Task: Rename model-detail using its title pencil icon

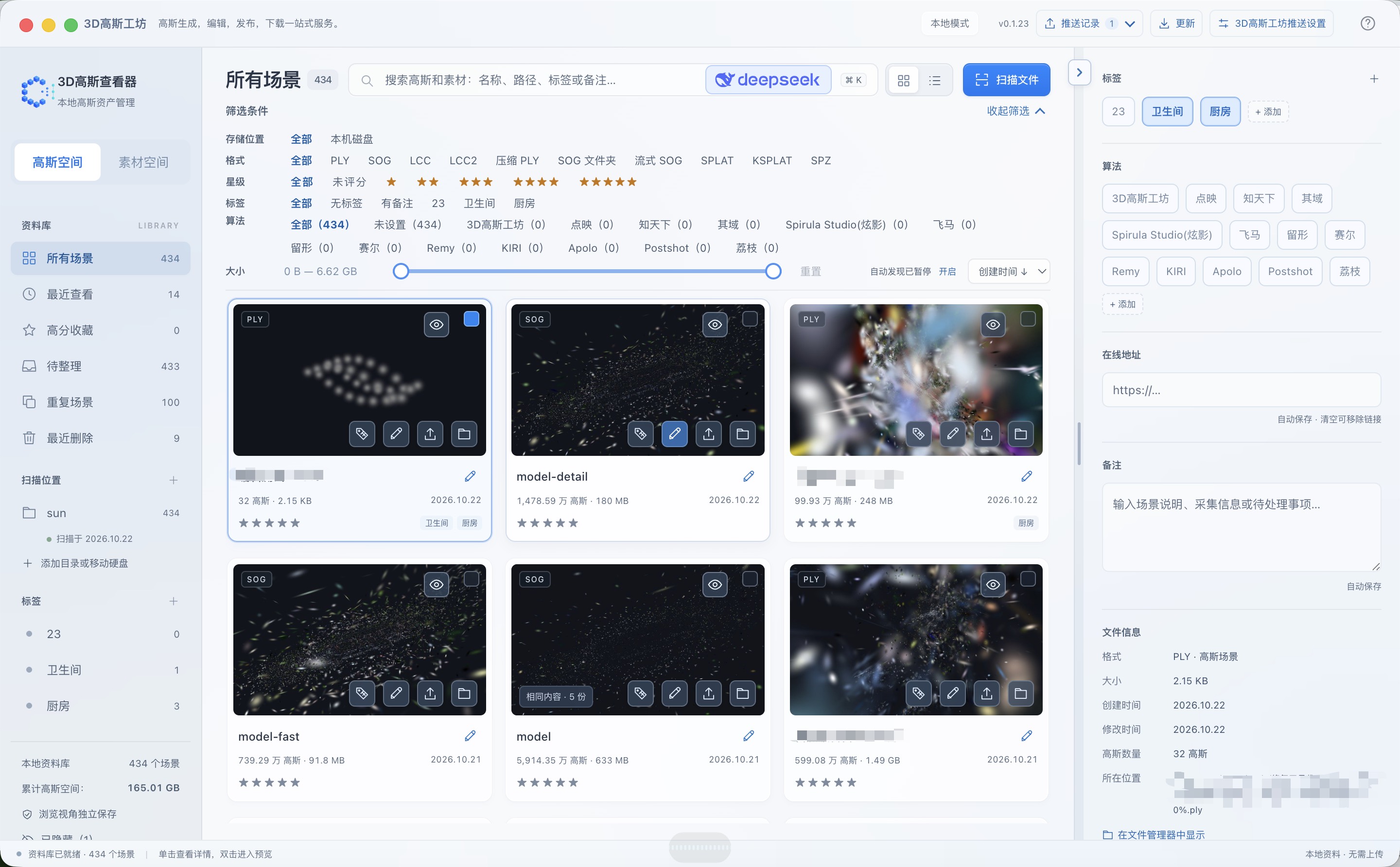Action: (x=749, y=476)
